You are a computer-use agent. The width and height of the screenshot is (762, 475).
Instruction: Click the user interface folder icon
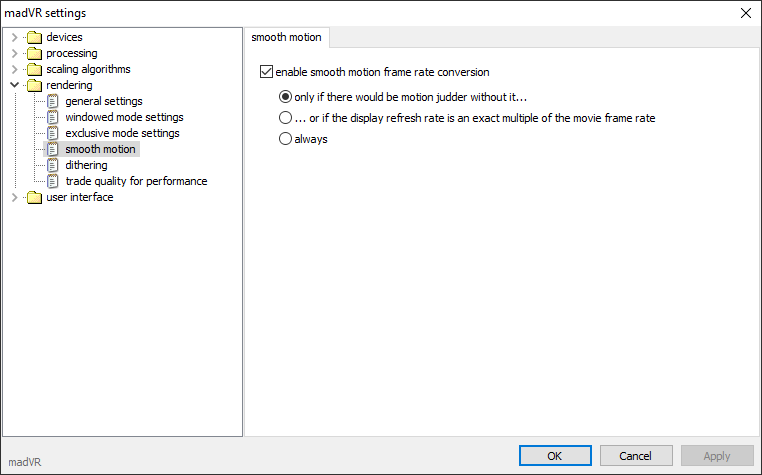pyautogui.click(x=35, y=197)
